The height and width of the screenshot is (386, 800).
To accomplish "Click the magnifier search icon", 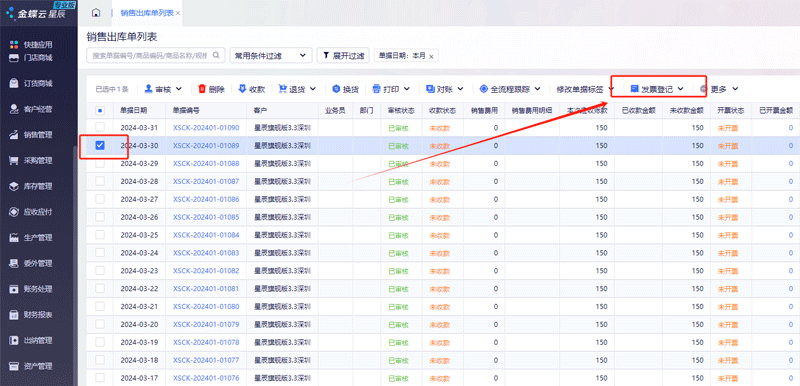I will point(216,55).
